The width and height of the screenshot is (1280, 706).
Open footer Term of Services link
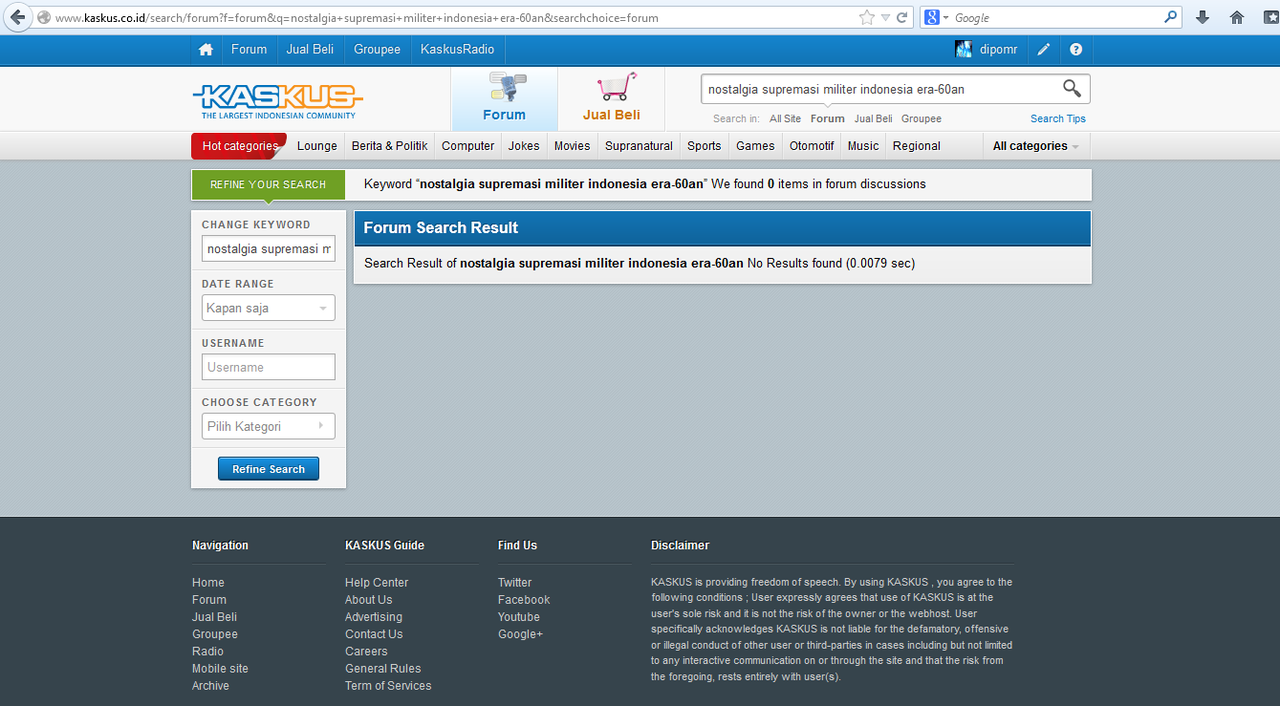pyautogui.click(x=388, y=686)
